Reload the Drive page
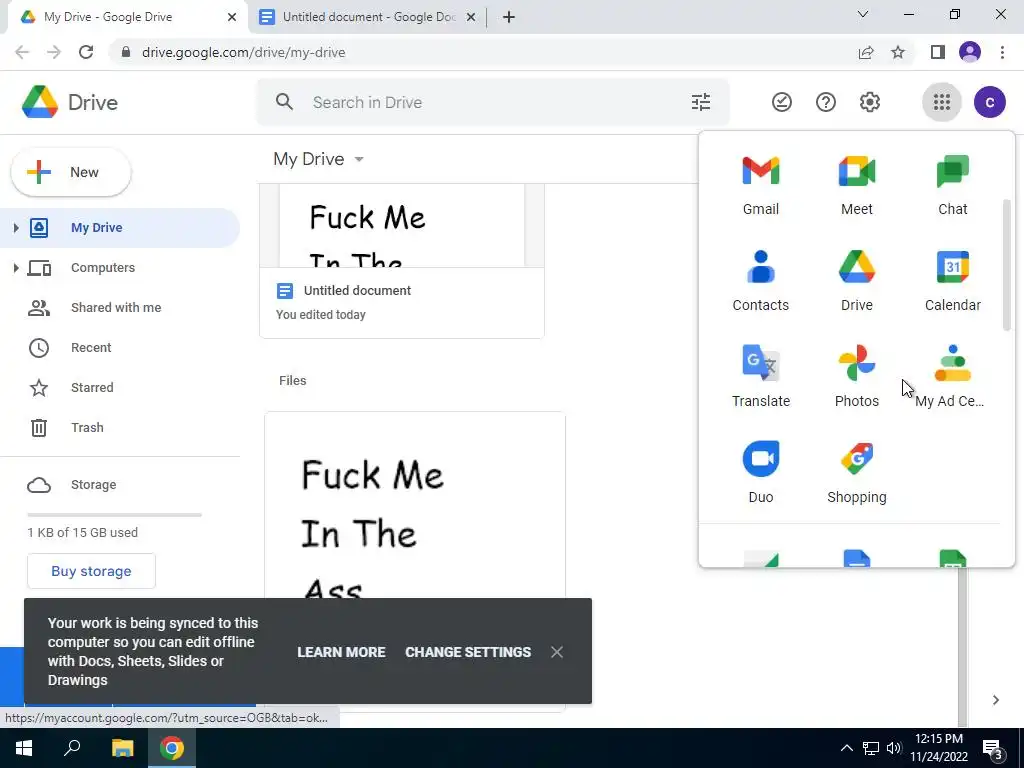1024x768 pixels. pos(86,52)
